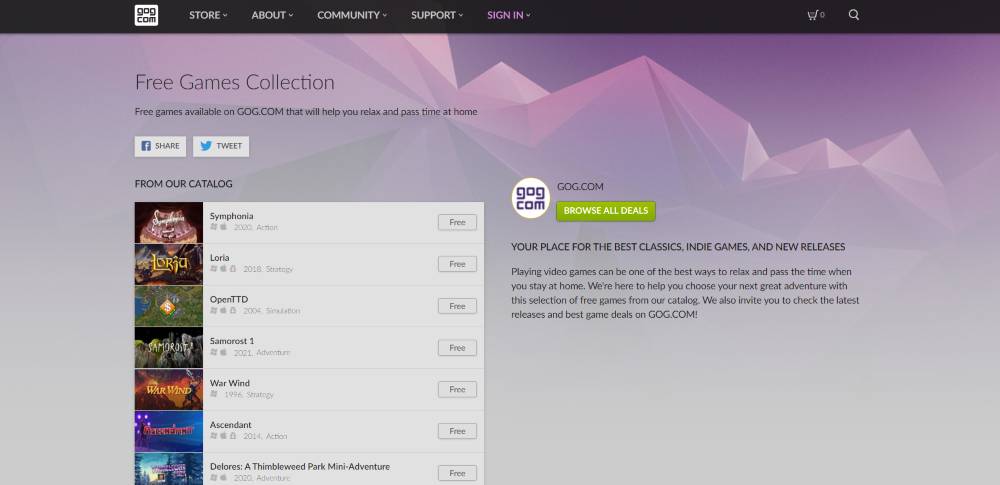Click the Free button for Loria
Viewport: 1000px width, 485px height.
coord(457,264)
